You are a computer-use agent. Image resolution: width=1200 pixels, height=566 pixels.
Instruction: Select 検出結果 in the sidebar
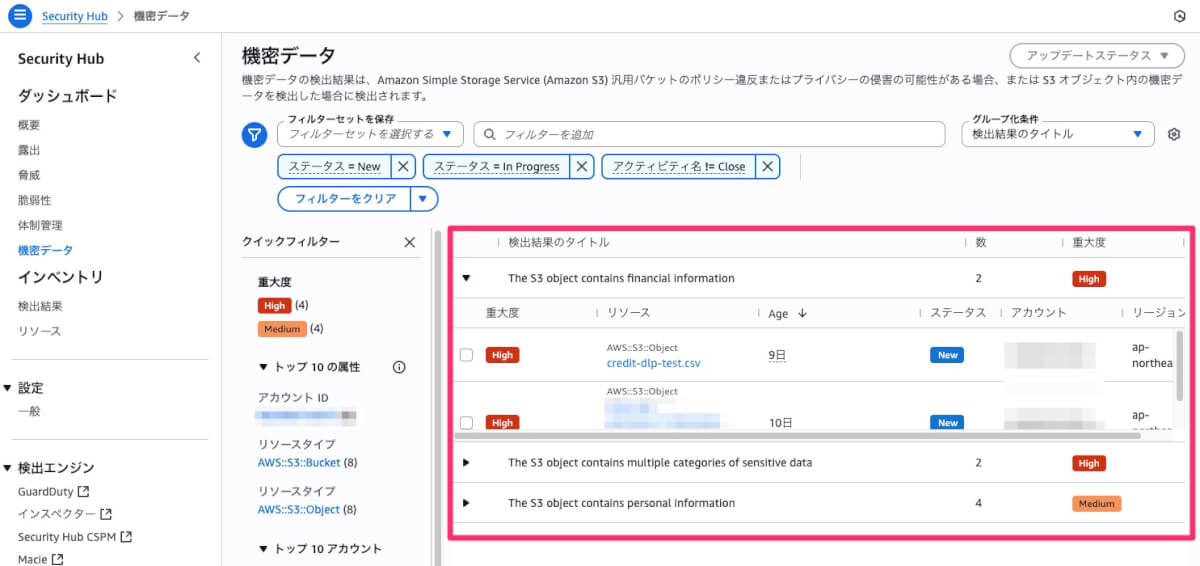pyautogui.click(x=40, y=306)
